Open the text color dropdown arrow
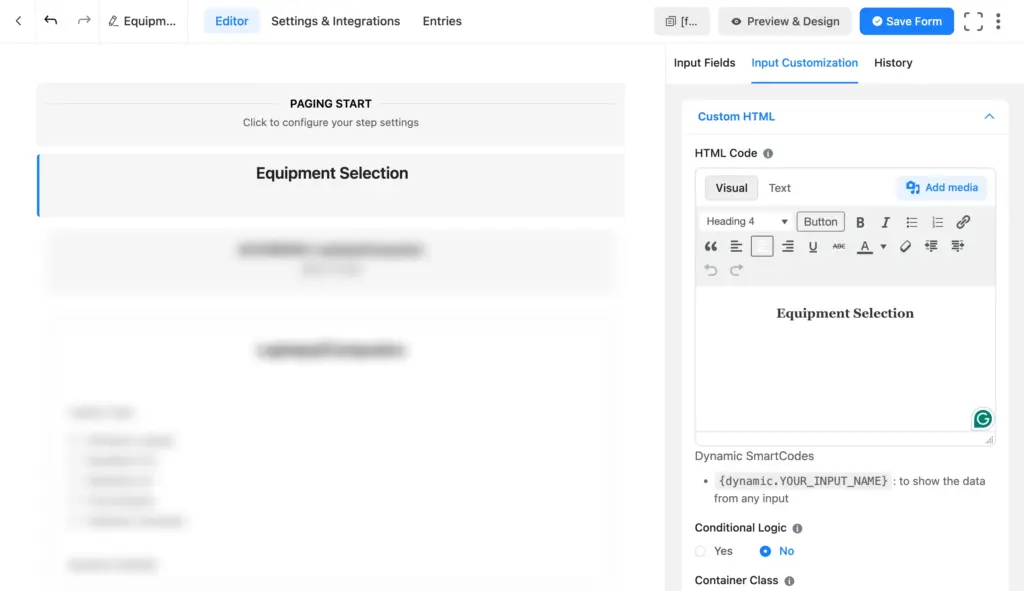The height and width of the screenshot is (591, 1024). (882, 246)
